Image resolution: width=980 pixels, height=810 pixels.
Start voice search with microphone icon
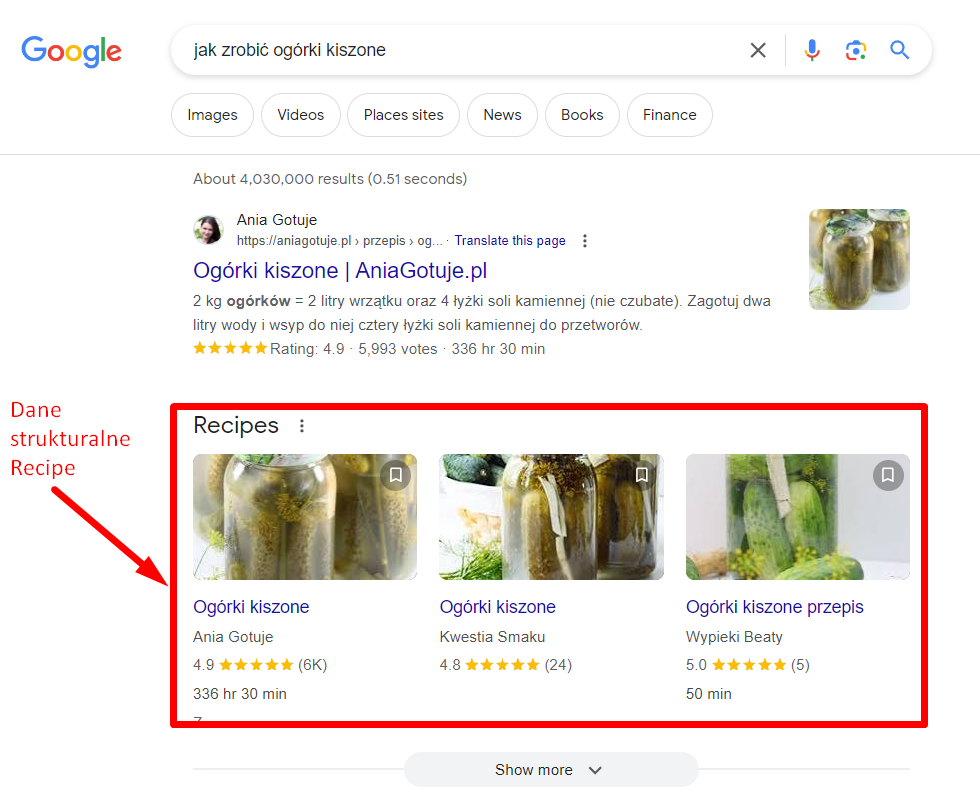click(812, 50)
